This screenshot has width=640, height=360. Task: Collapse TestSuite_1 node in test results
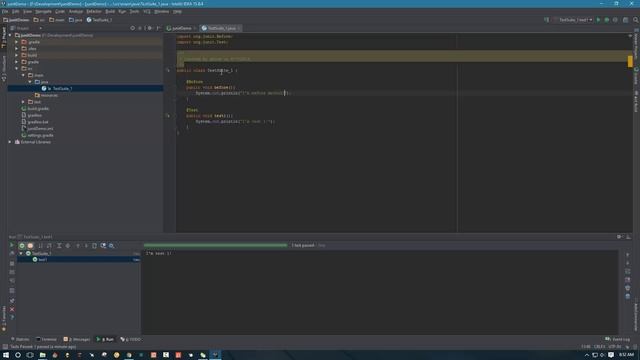(x=21, y=253)
